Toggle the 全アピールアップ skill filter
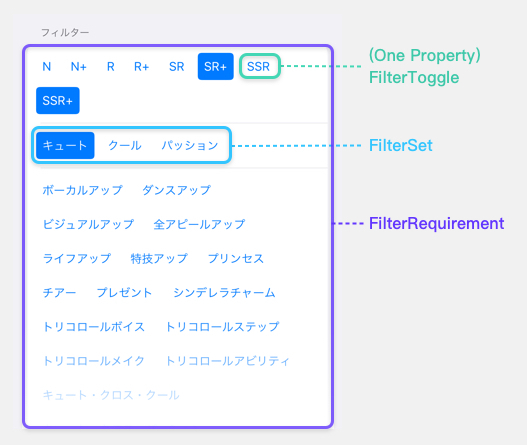 click(199, 224)
